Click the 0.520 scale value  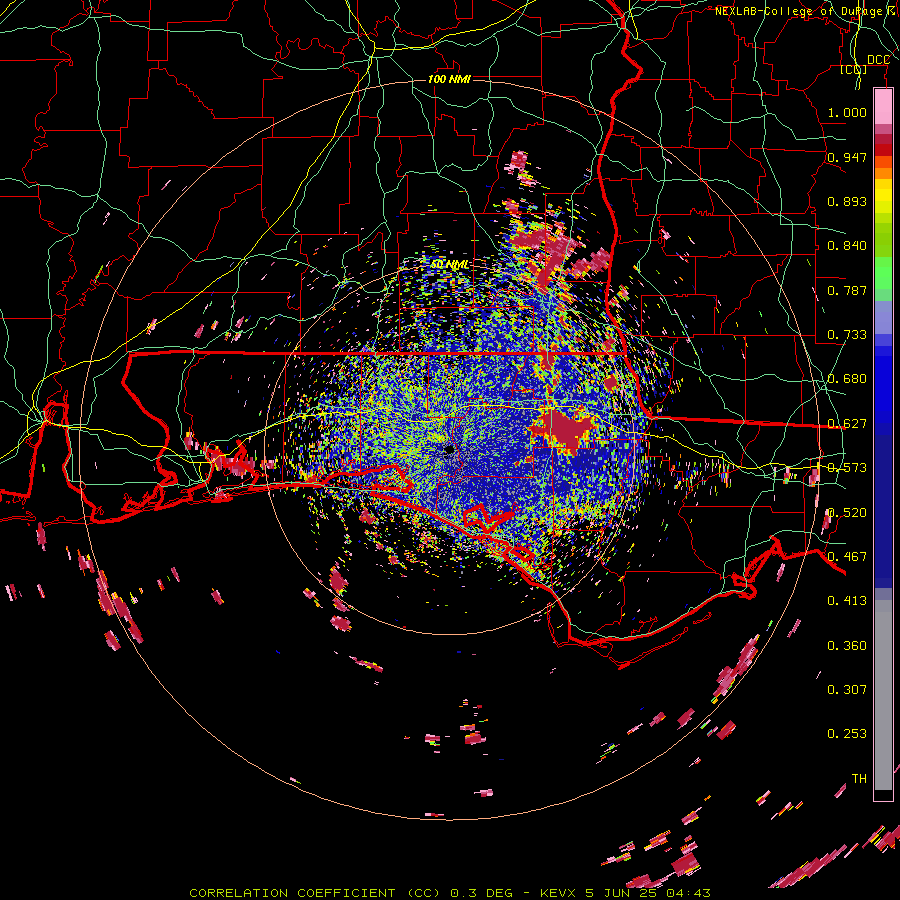click(x=847, y=513)
